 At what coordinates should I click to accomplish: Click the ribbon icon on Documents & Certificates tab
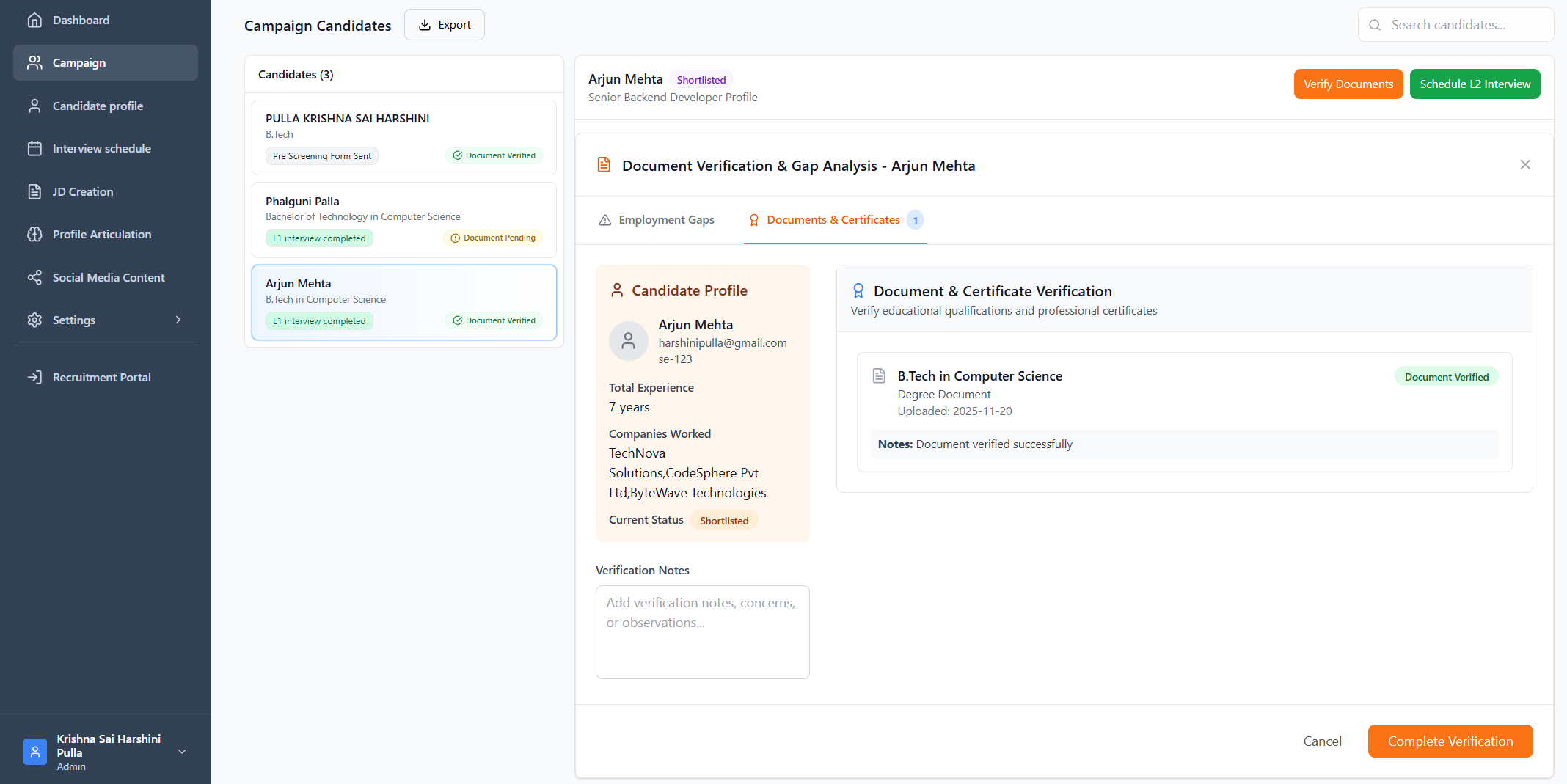(753, 220)
